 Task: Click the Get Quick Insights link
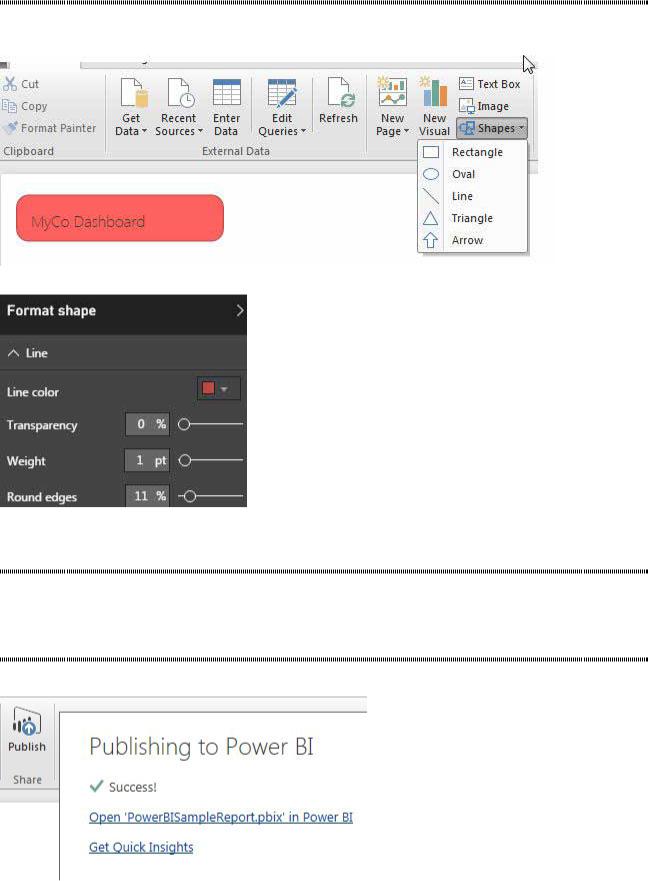click(141, 847)
